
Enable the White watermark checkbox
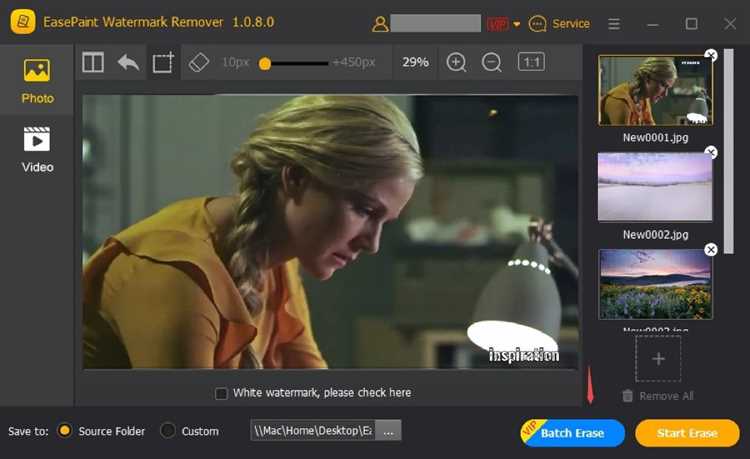[x=221, y=393]
